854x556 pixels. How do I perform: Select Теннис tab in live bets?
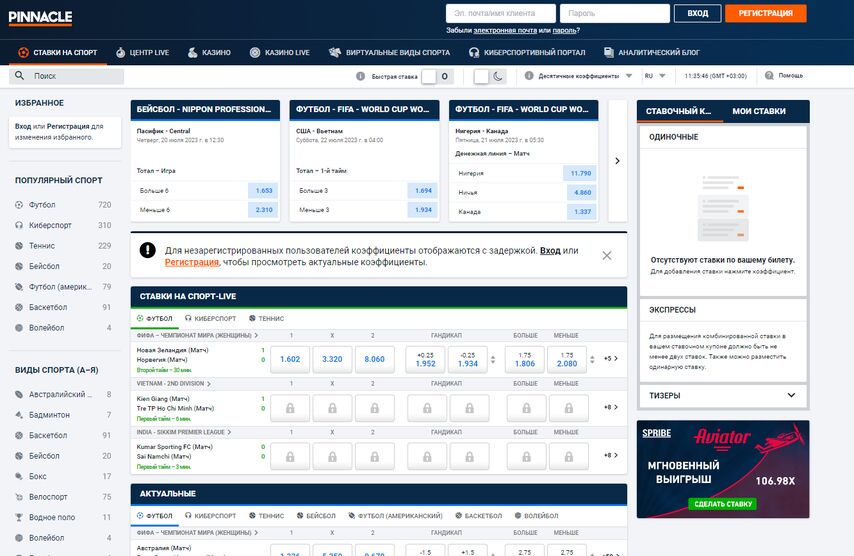click(266, 319)
